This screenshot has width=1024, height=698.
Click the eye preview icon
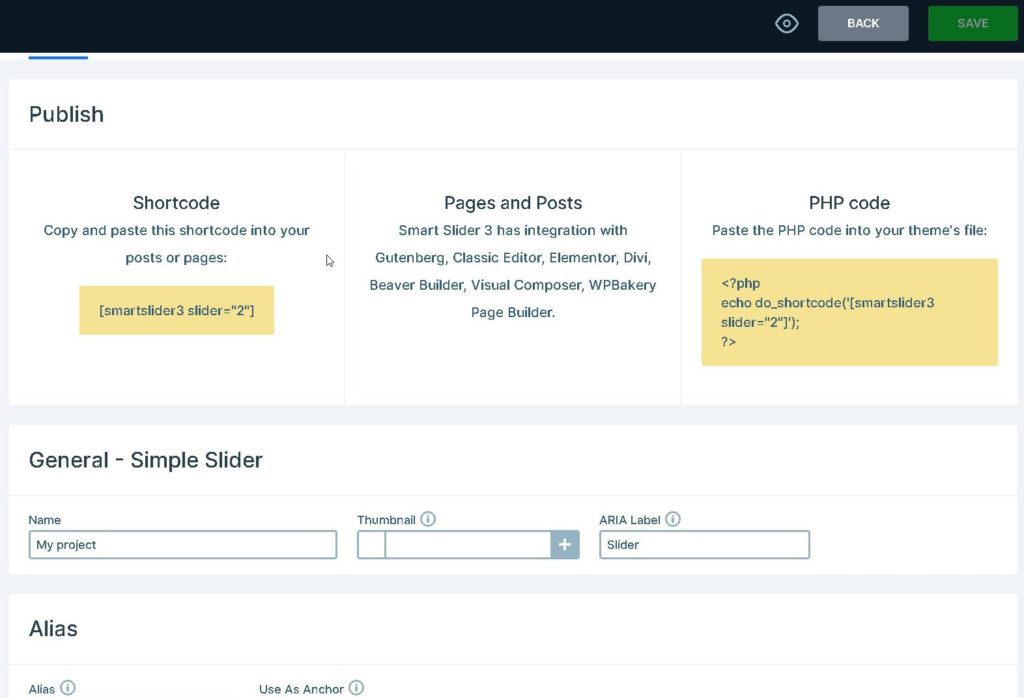point(787,24)
